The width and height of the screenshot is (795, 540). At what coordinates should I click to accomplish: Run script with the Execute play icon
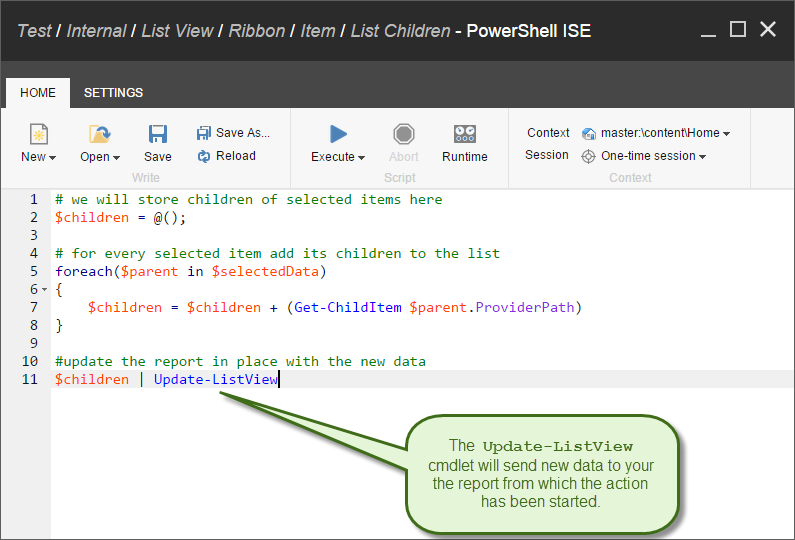click(x=338, y=134)
